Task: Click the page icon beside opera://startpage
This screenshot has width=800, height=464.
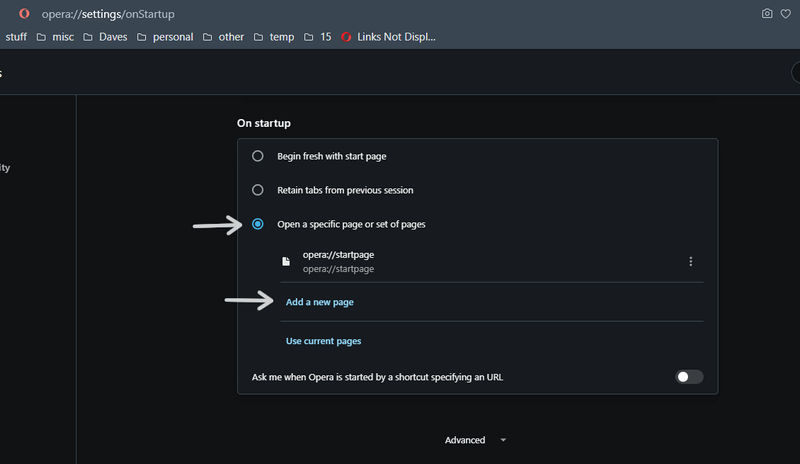Action: (286, 261)
